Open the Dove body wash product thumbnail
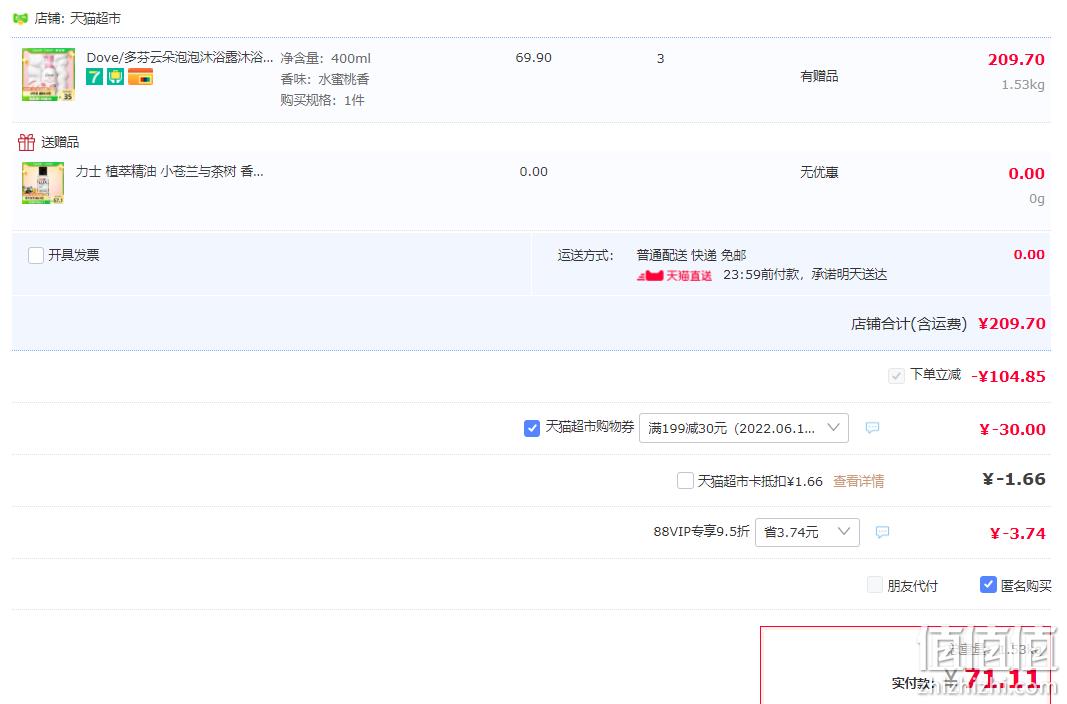Image resolution: width=1067 pixels, height=704 pixels. [x=48, y=75]
